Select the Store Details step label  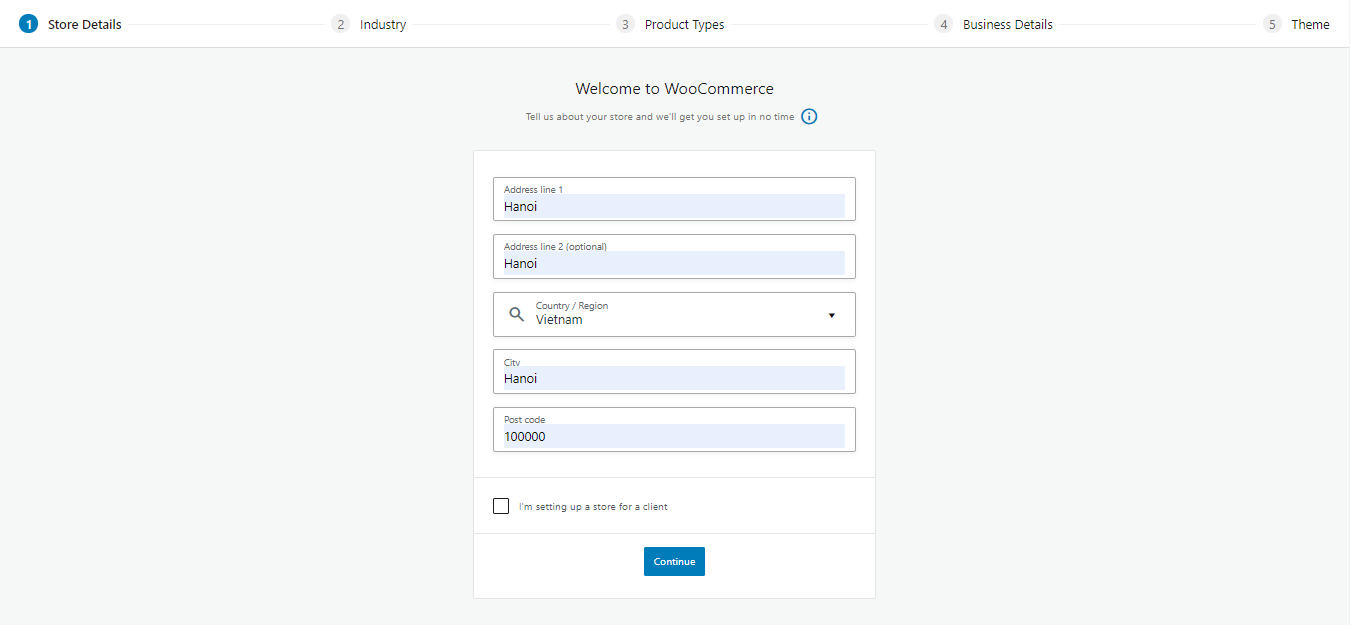click(85, 25)
